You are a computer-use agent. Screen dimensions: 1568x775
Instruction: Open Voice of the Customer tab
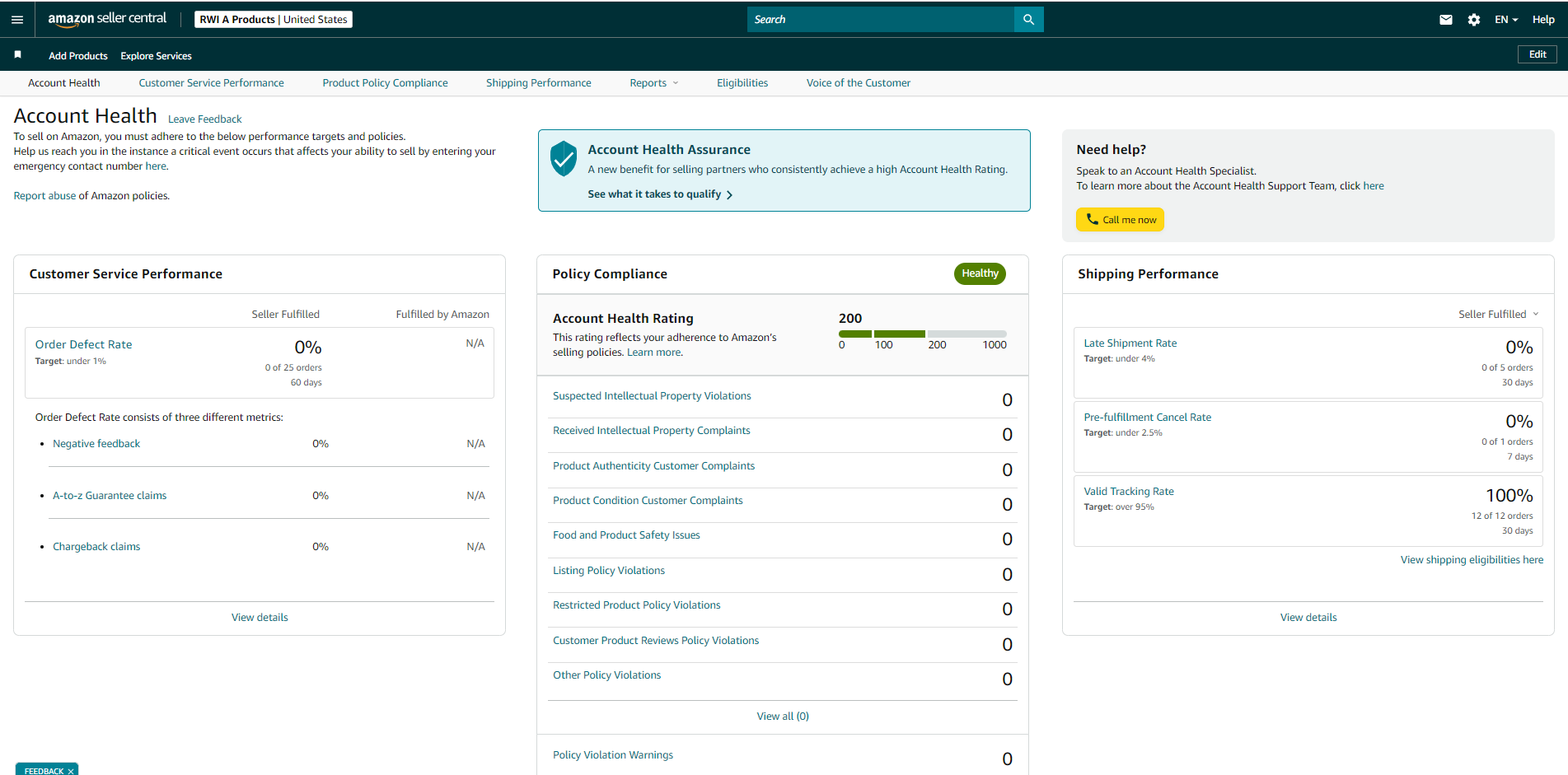coord(859,83)
